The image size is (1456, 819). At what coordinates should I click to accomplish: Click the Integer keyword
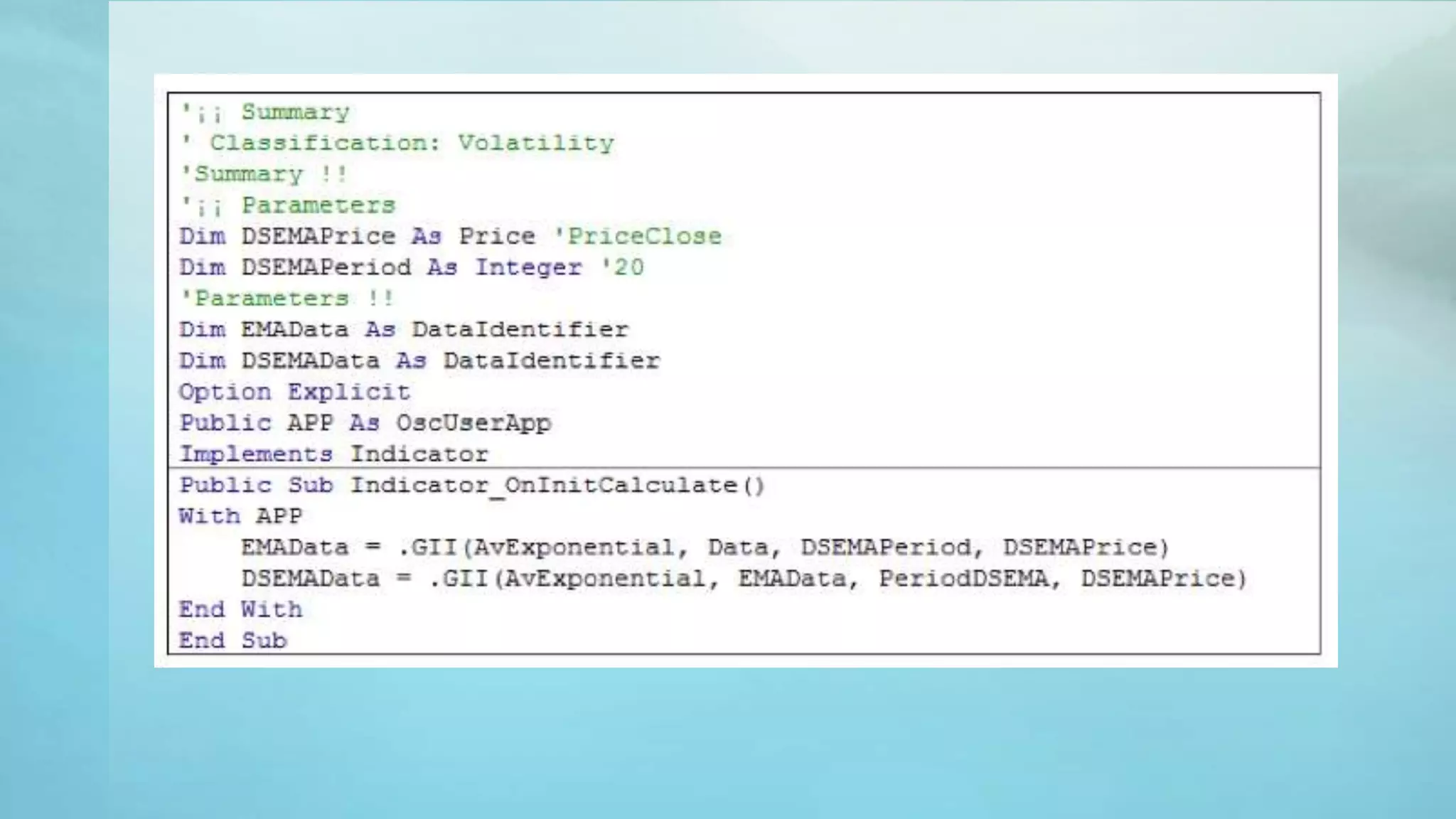[x=528, y=267]
